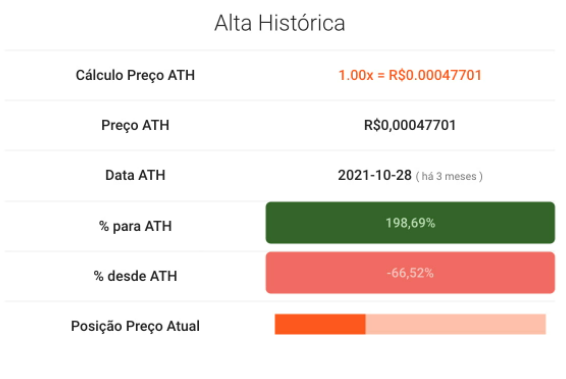Click the Alta Histórica heading
Viewport: 566px width, 379px height.
pyautogui.click(x=280, y=23)
